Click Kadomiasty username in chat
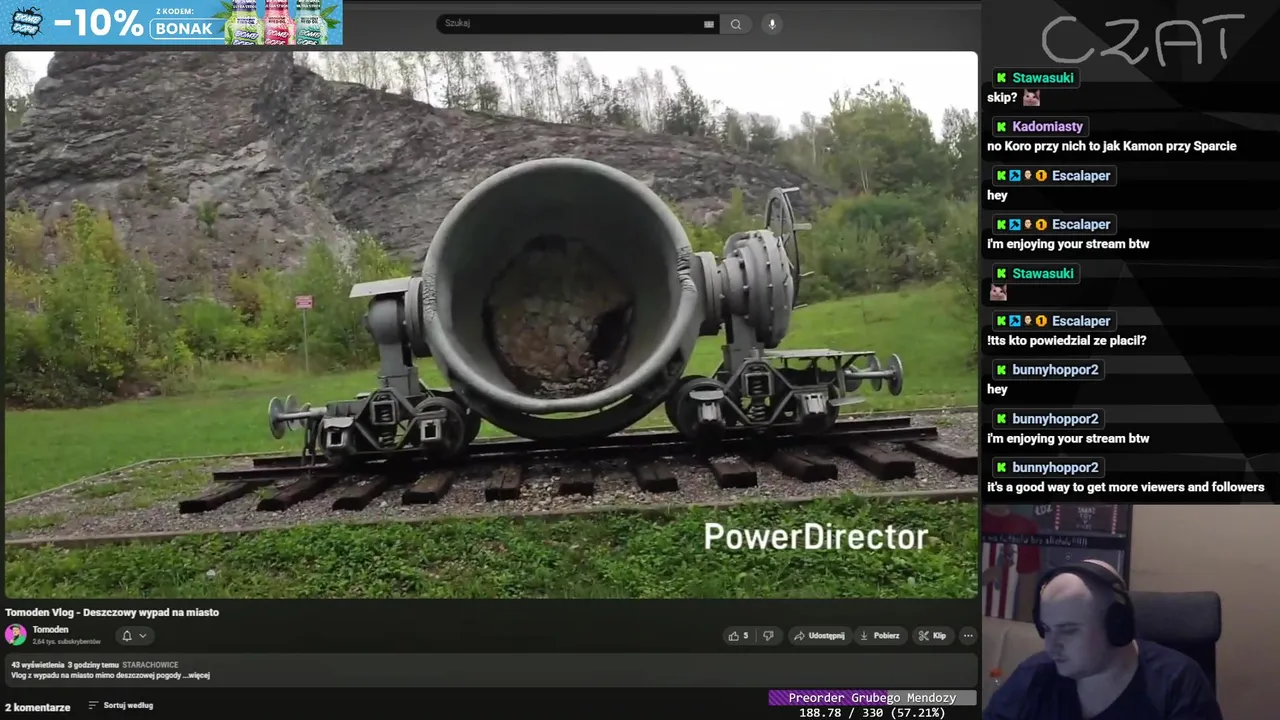Viewport: 1280px width, 720px height. pos(1047,127)
